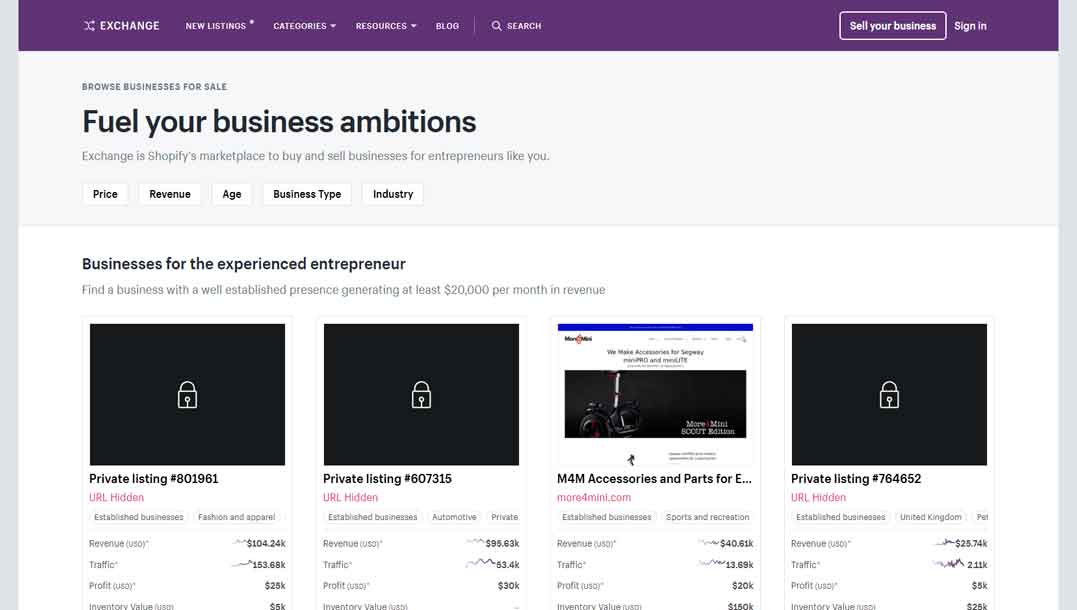
Task: Open Private listing #764652 title
Action: click(x=856, y=479)
